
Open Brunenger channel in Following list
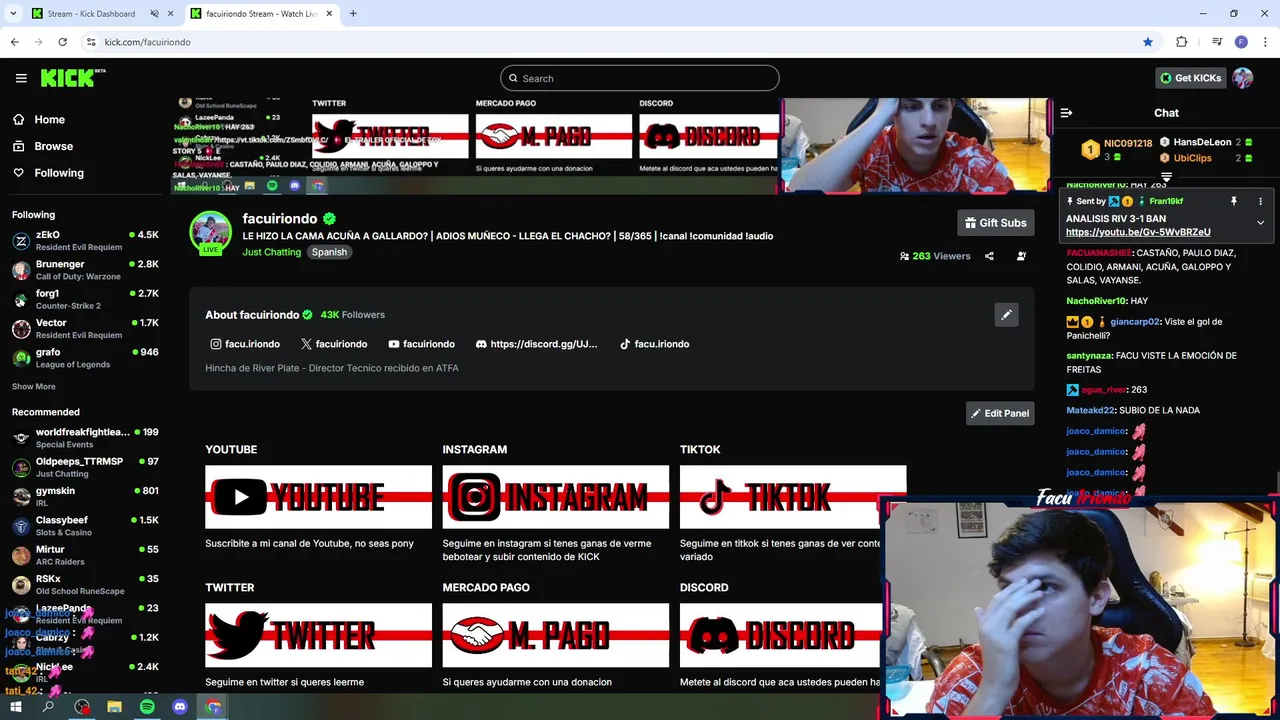pos(85,270)
